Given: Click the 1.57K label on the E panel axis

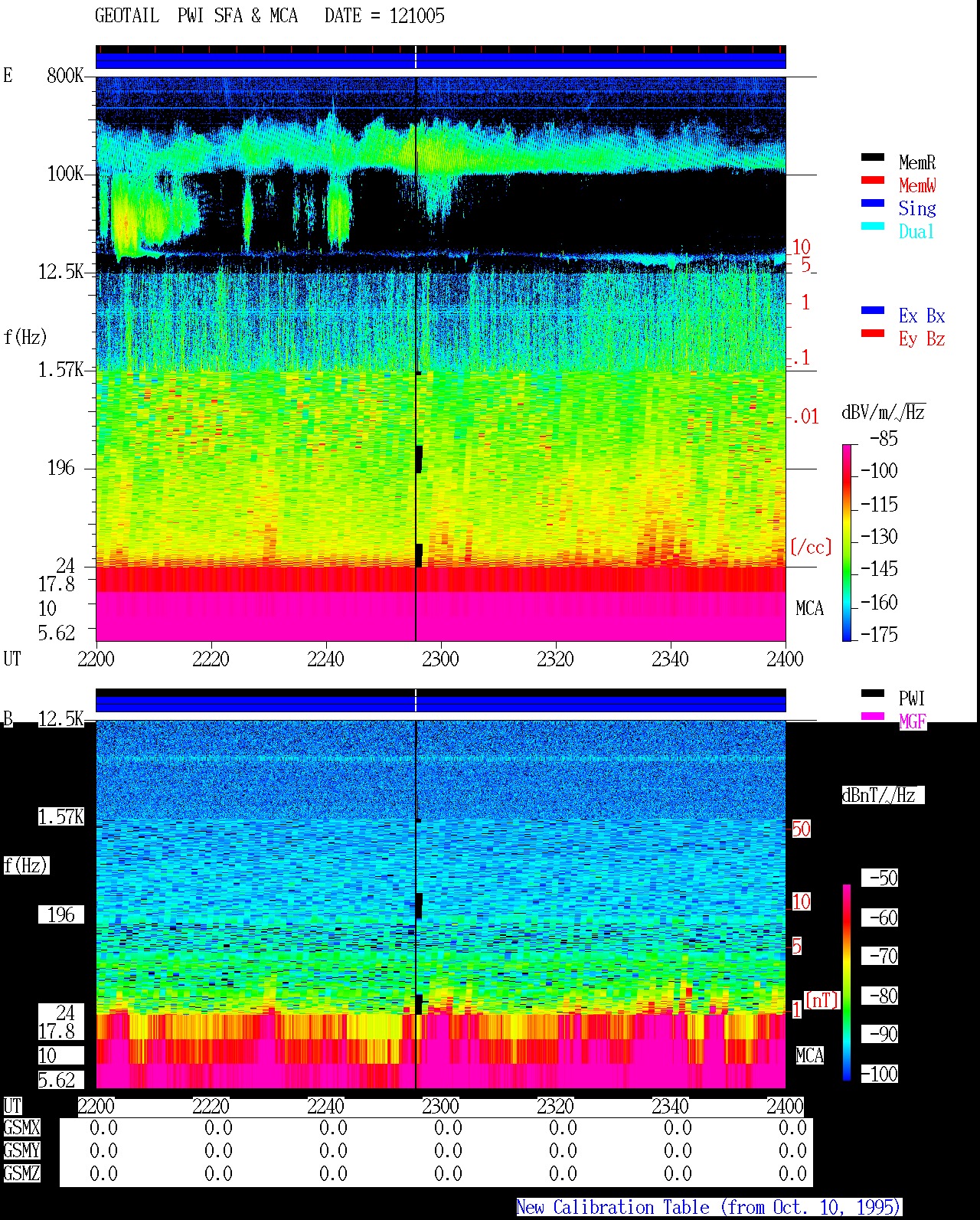Looking at the screenshot, I should tap(60, 370).
